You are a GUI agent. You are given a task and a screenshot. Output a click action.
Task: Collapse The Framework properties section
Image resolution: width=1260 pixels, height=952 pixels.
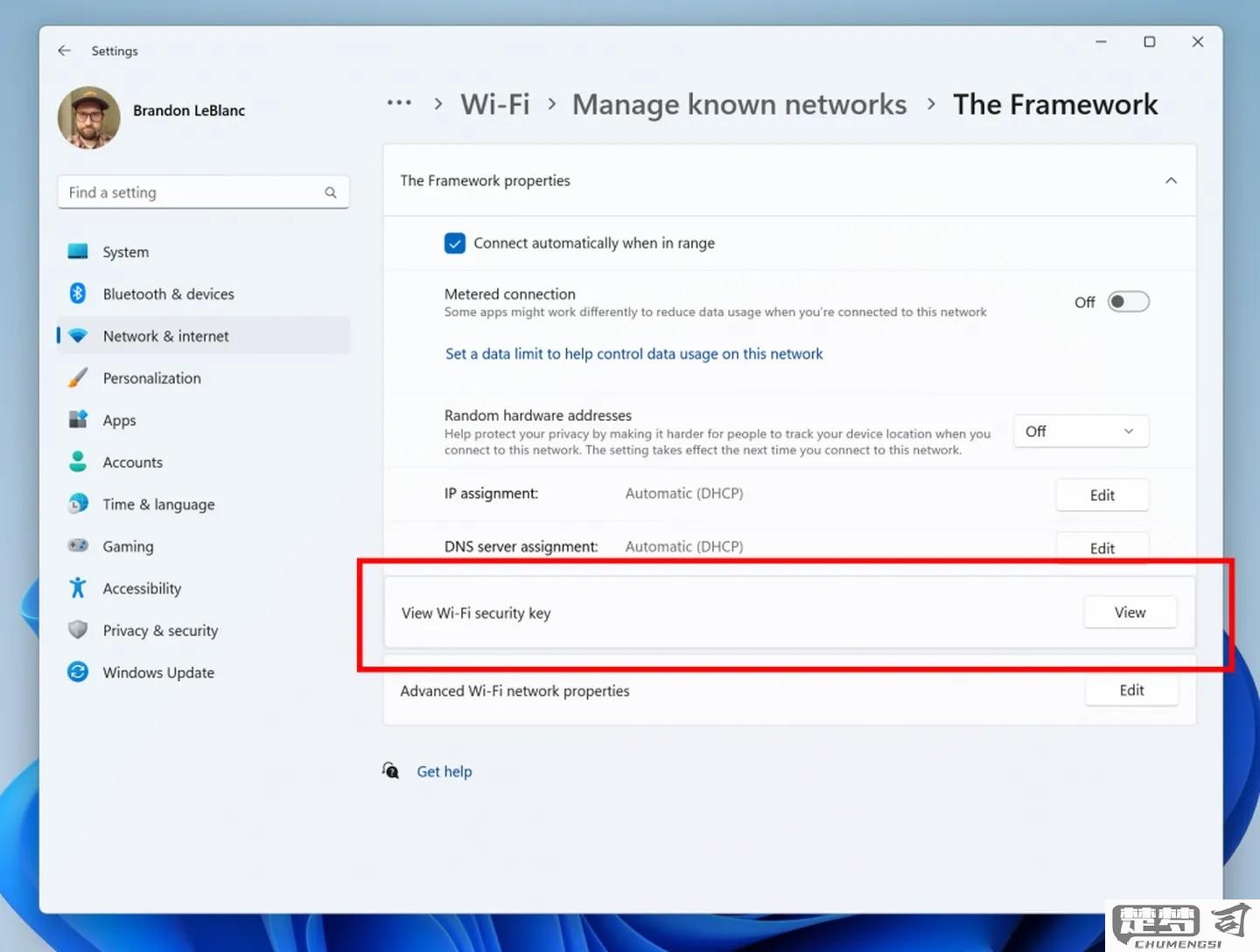click(1171, 180)
